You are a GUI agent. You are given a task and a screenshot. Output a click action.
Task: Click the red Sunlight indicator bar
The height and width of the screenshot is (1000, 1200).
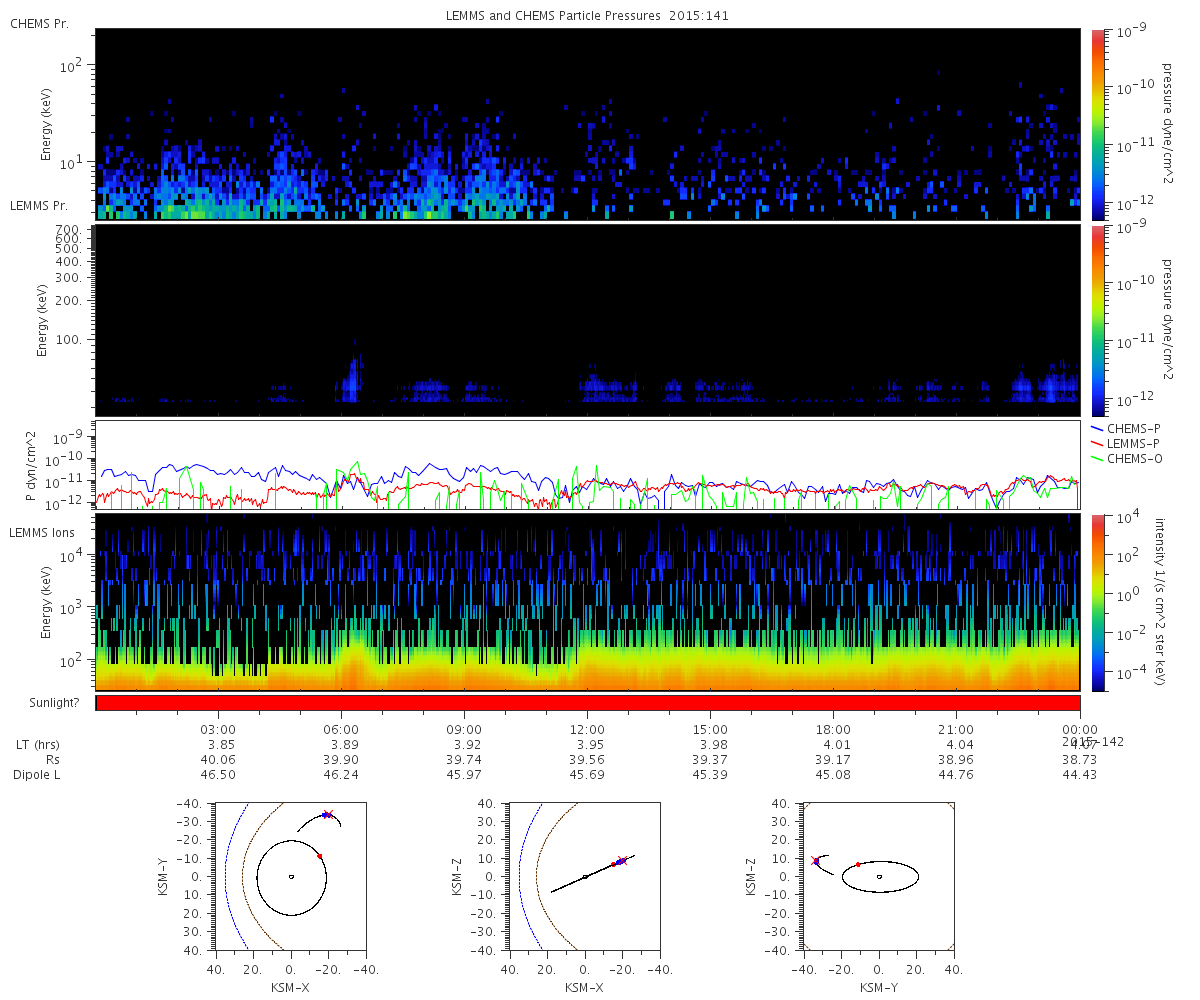click(x=588, y=703)
